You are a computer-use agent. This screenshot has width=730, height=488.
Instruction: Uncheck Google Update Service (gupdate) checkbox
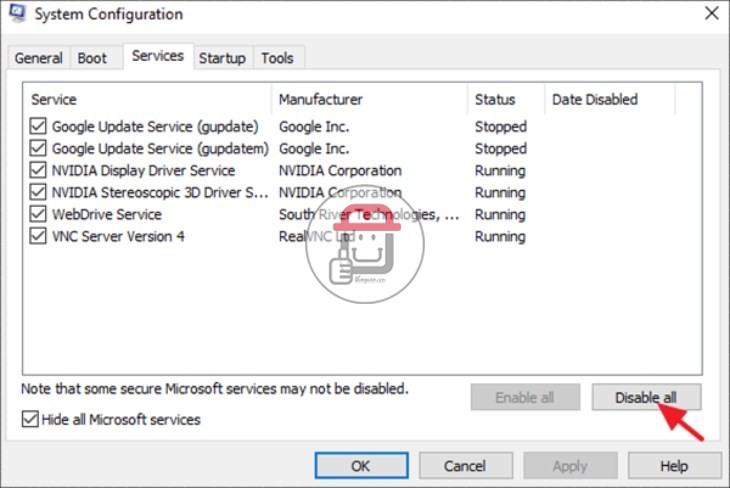38,126
